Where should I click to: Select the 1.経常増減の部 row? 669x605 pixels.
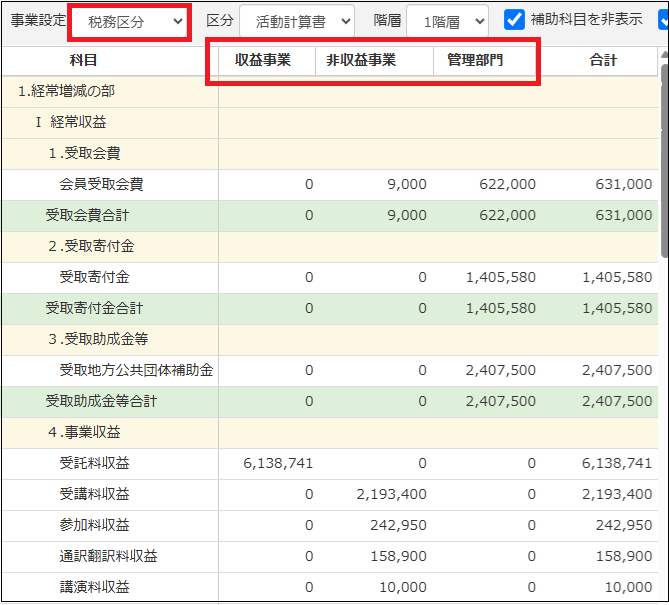tap(330, 91)
